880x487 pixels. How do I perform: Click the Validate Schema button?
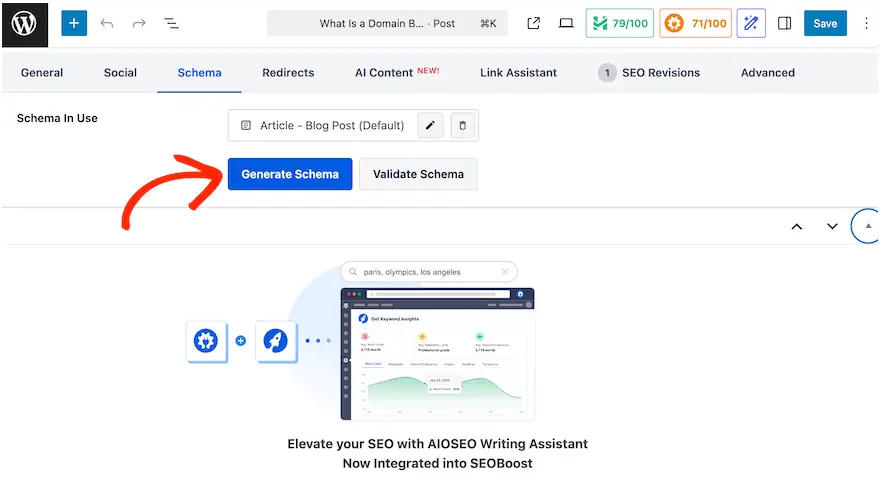pyautogui.click(x=418, y=174)
